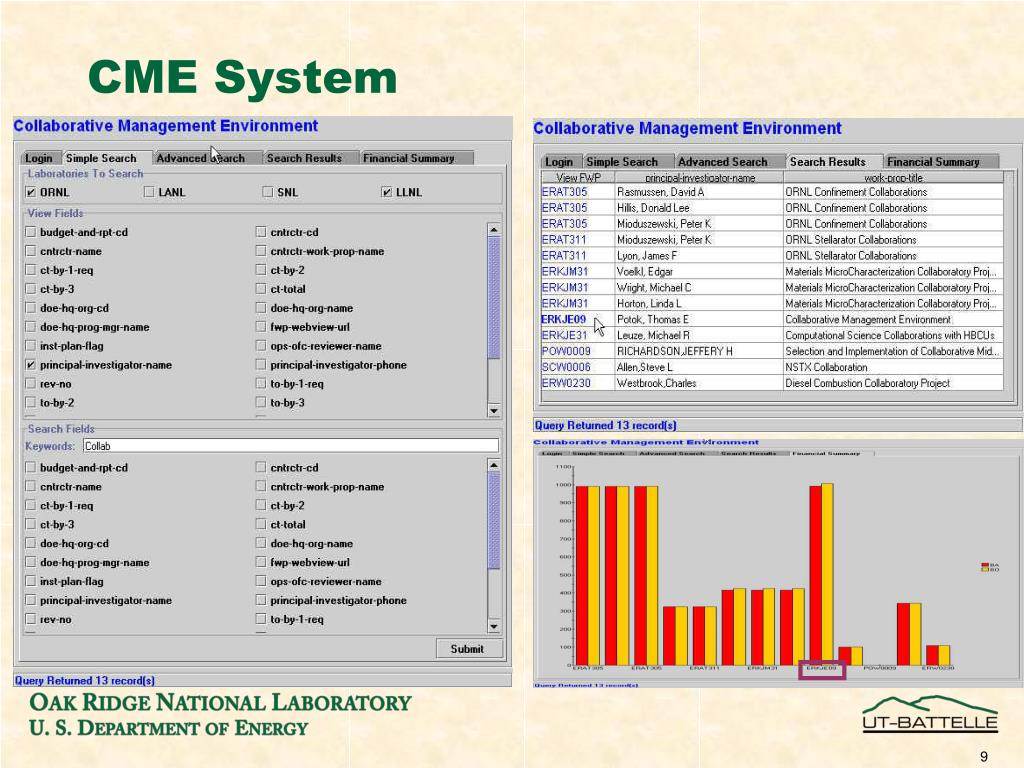Check principal-investigator-phone under View Fields
This screenshot has width=1024, height=768.
click(x=261, y=364)
